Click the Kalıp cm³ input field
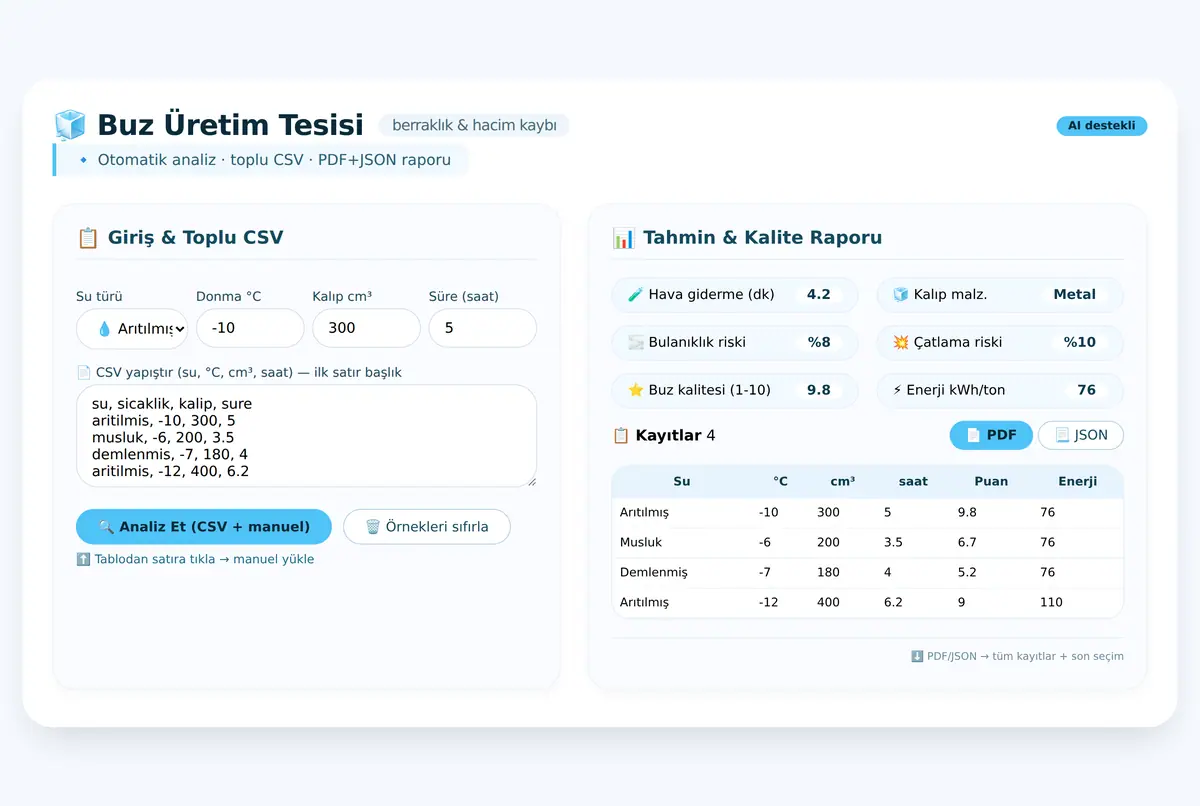Viewport: 1200px width, 806px height. 366,328
